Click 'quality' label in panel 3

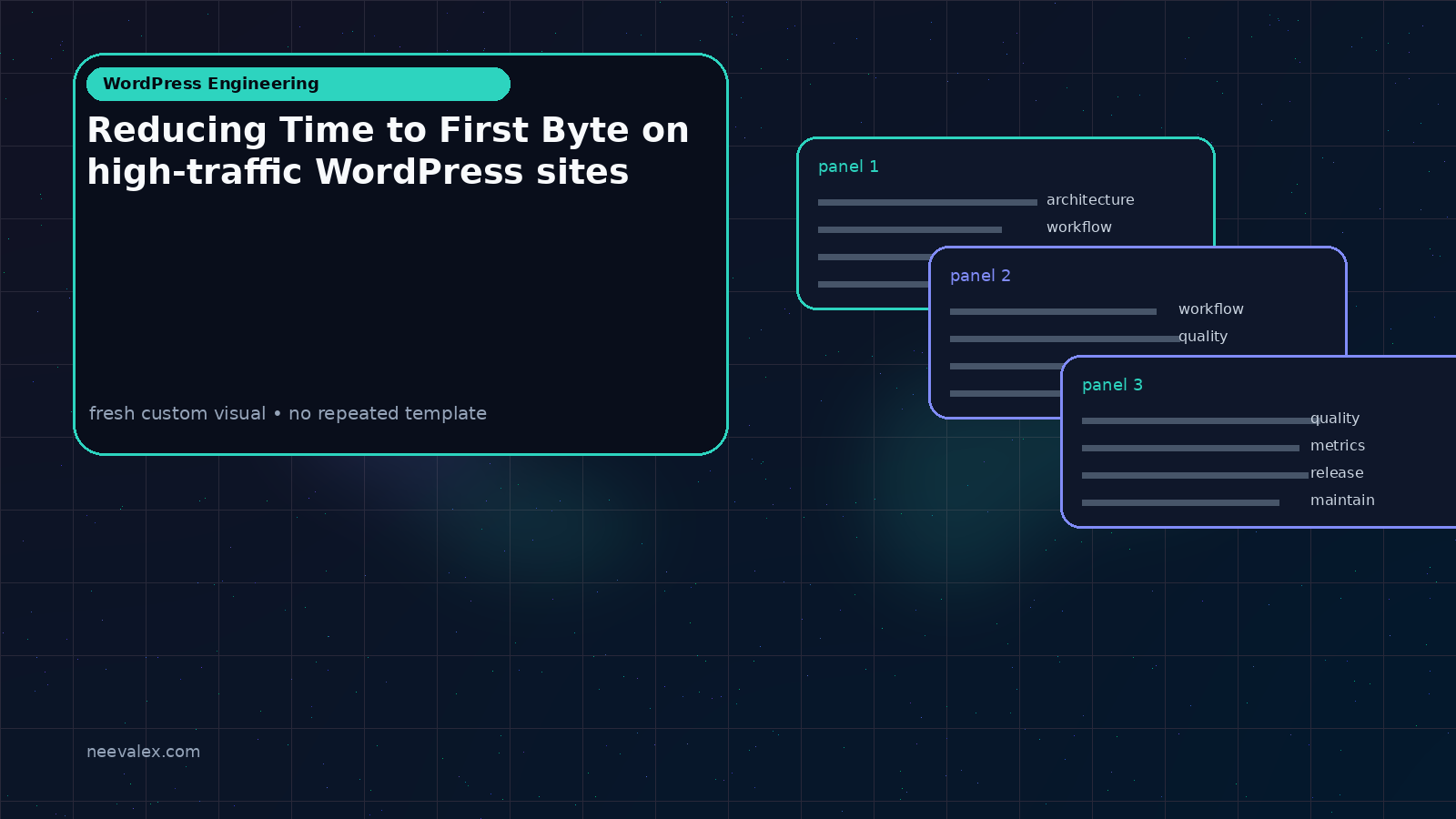coord(1335,419)
